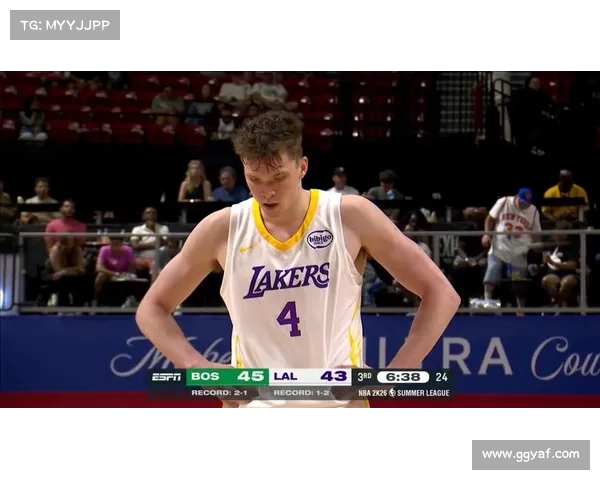Viewport: 600px width, 480px height.
Task: Click the 6:38 game clock
Action: 403,377
